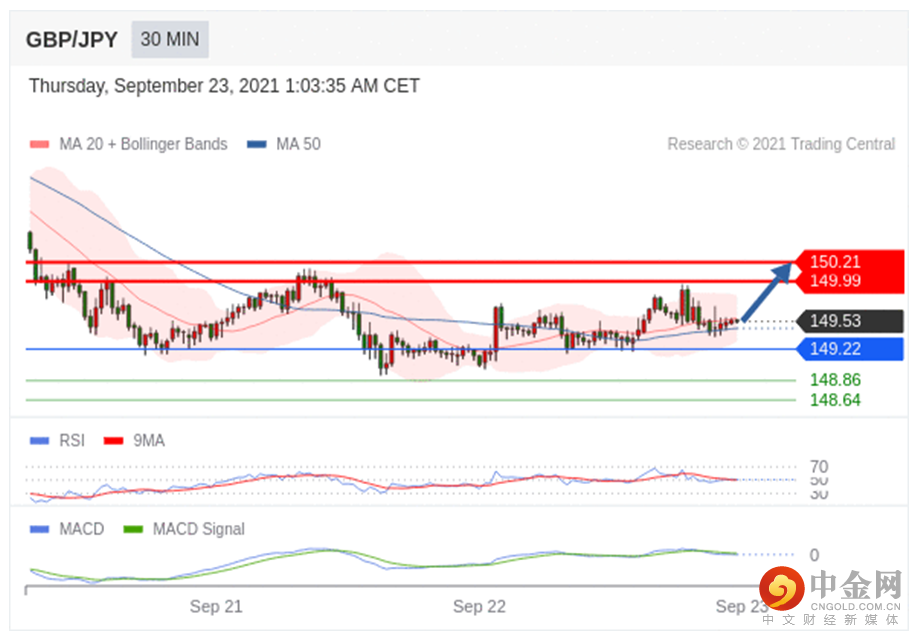The image size is (916, 638).
Task: Click the 'Sep 22' time axis label
Action: pyautogui.click(x=479, y=606)
